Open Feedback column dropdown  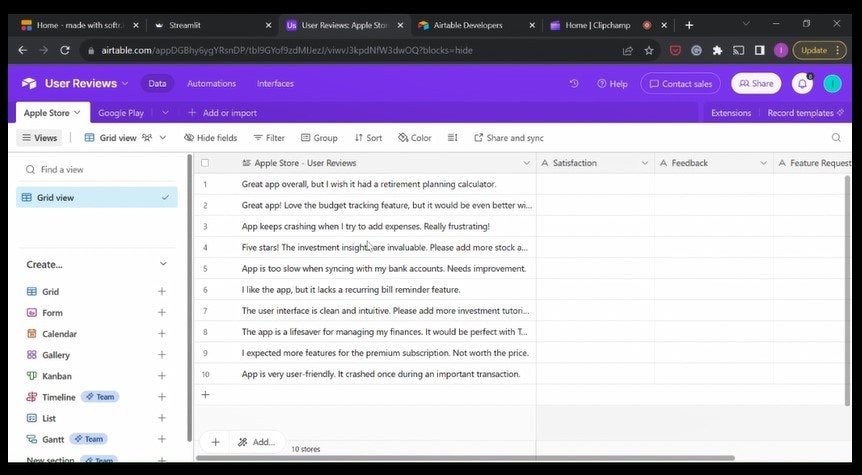[764, 163]
